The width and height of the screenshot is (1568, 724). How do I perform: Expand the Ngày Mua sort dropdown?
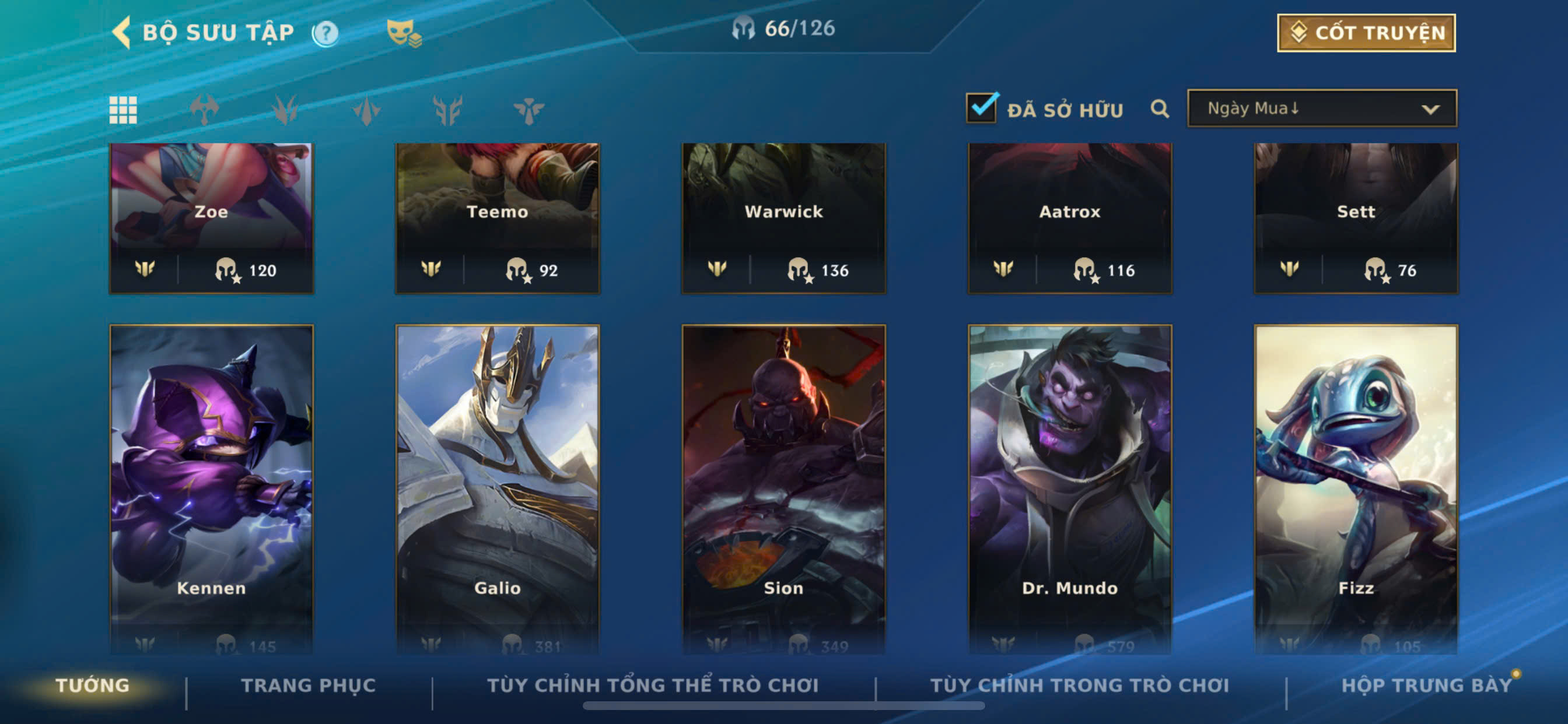[1321, 108]
